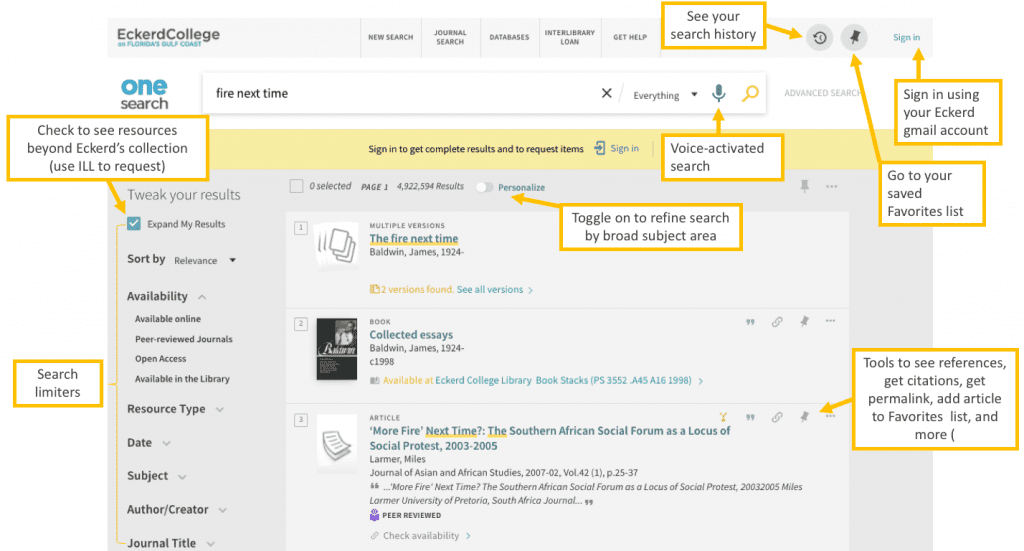Select result number 2 checkbox
The image size is (1024, 551).
301,324
